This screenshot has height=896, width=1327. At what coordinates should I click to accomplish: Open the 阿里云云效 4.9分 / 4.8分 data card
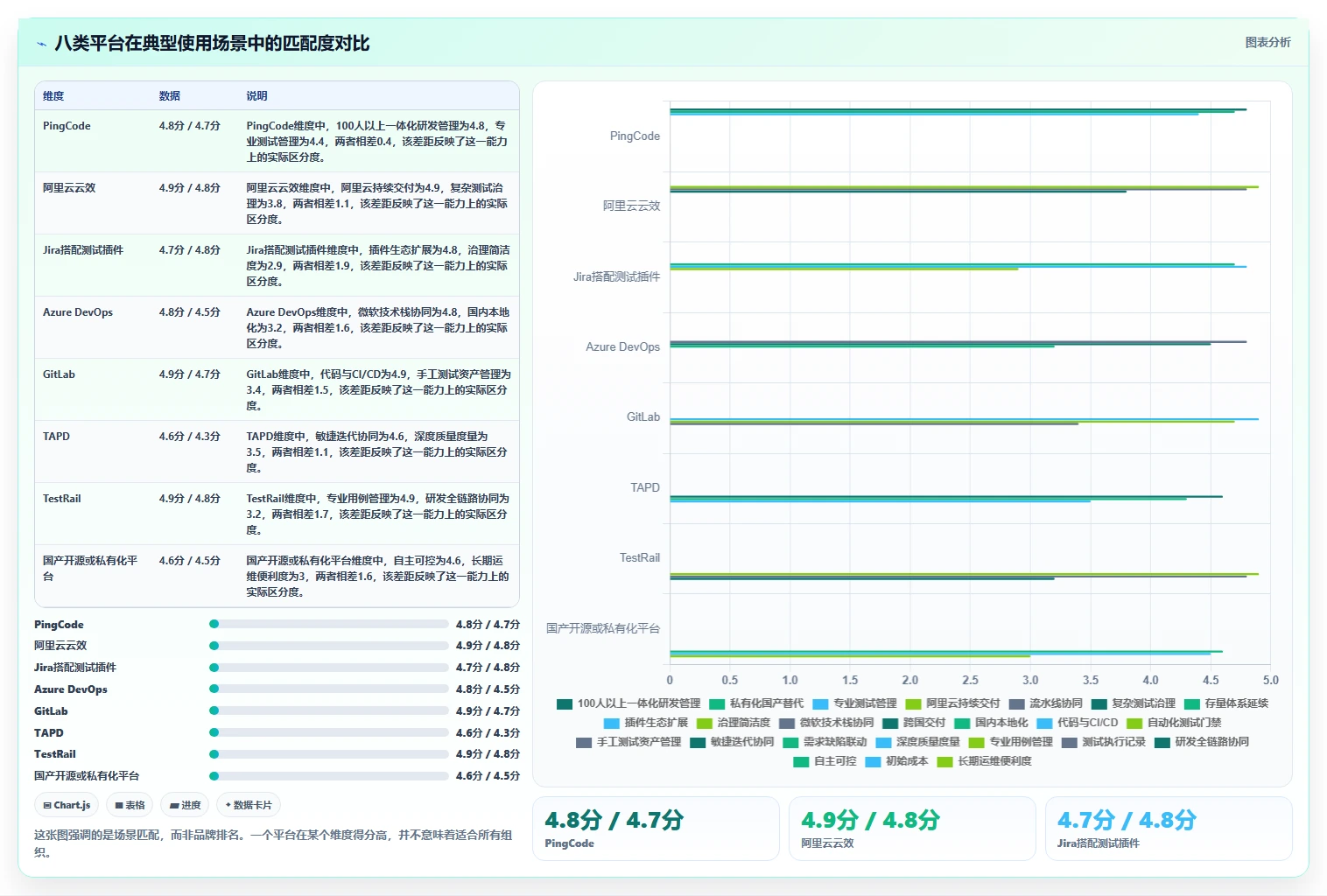coord(912,829)
